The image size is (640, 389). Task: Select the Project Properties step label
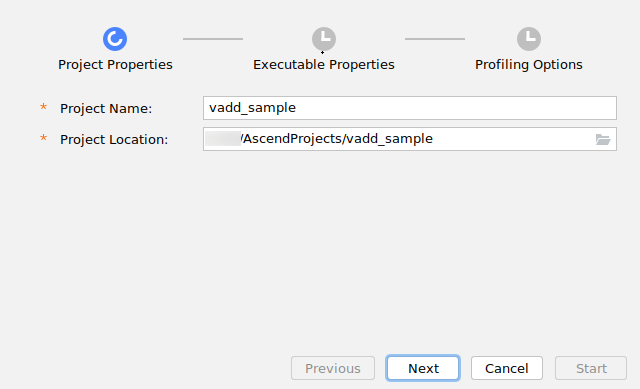point(115,64)
